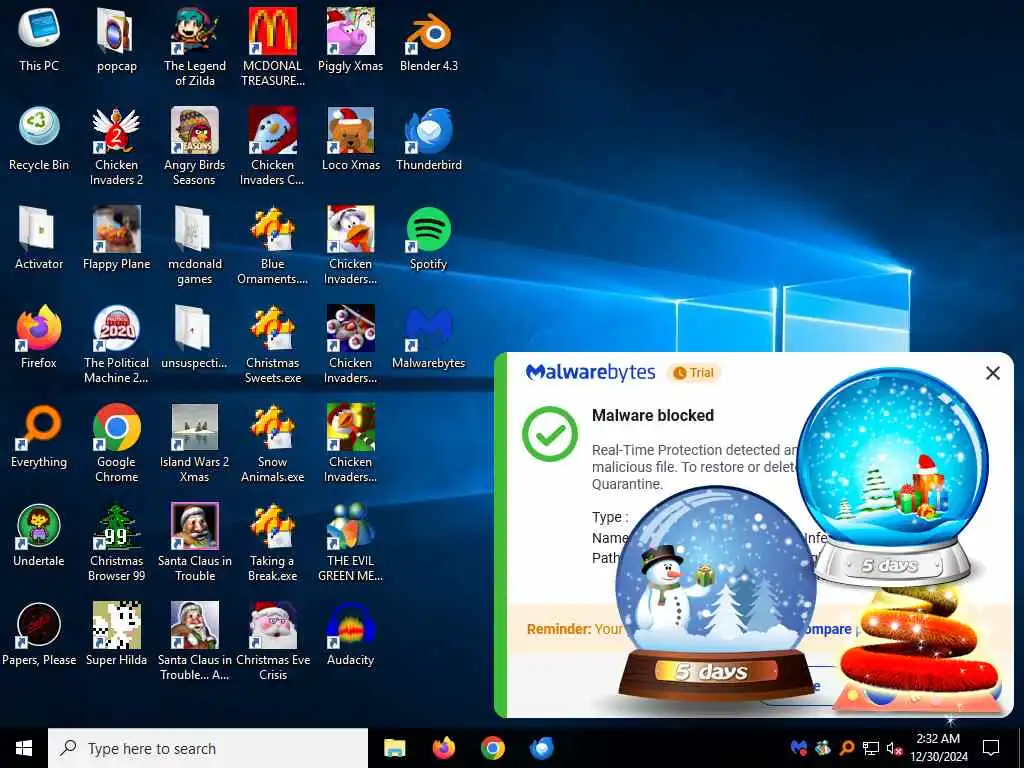1024x768 pixels.
Task: Open The Political Machine 2020 icon
Action: pos(116,344)
